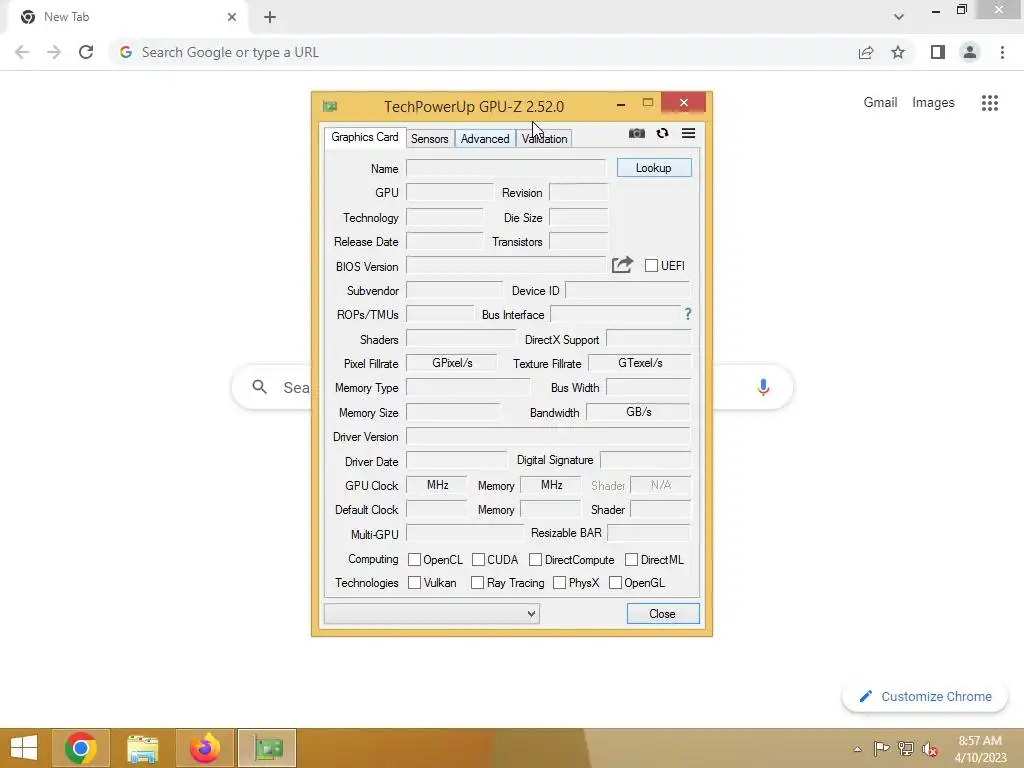
Task: Take a GPU-Z screenshot with camera icon
Action: click(637, 133)
